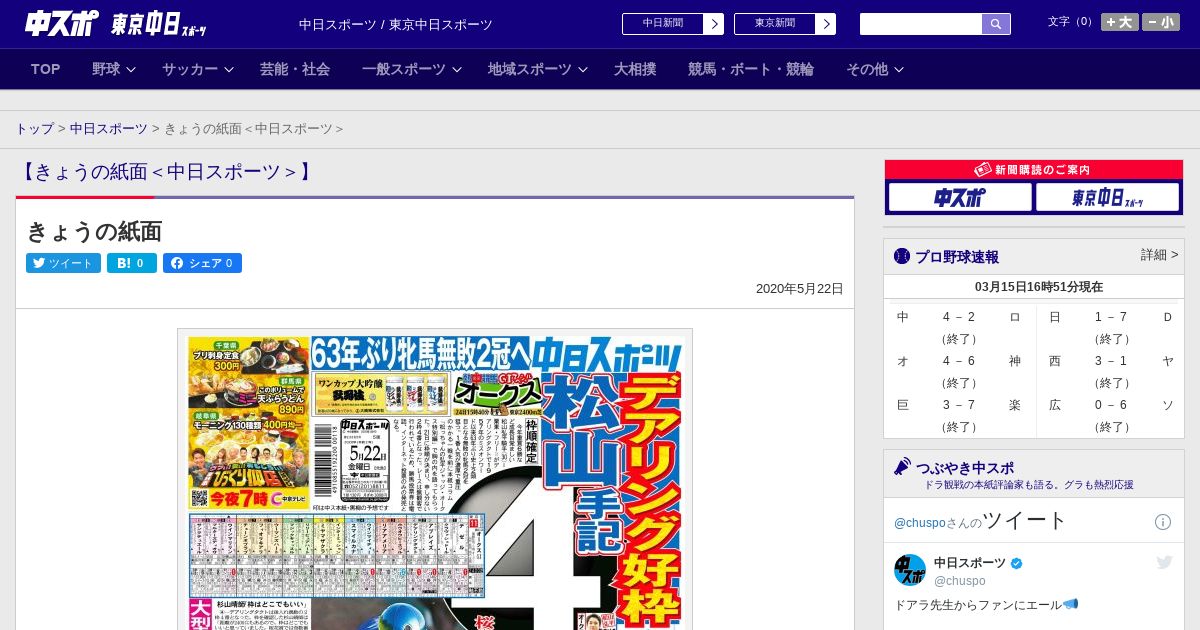Click the arrow next to 中日新聞
Viewport: 1200px width, 630px height.
[714, 24]
